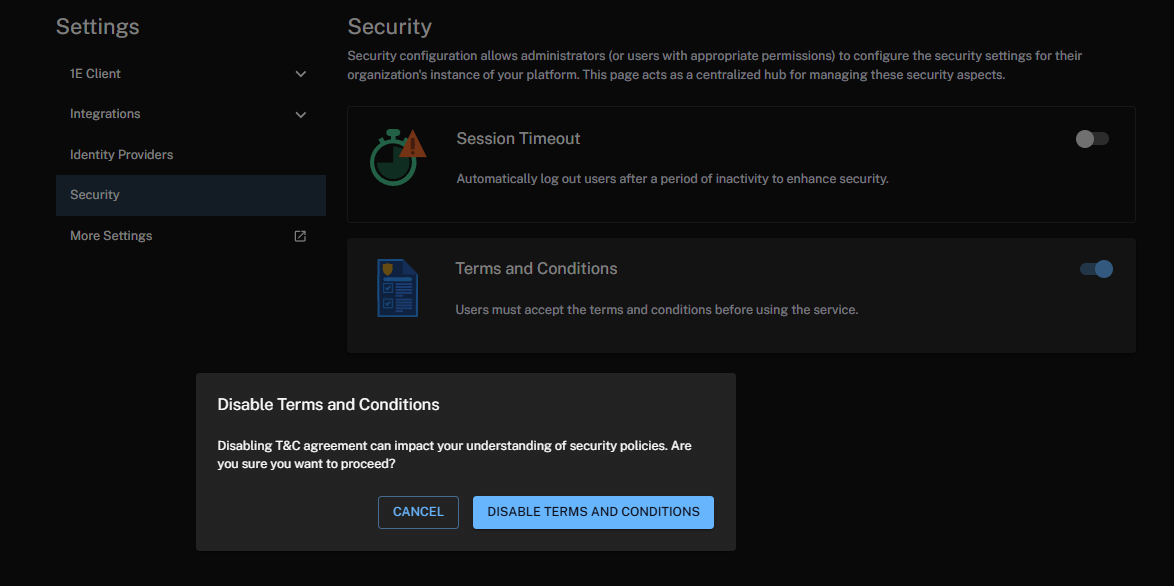Expand the Integrations chevron arrow
The width and height of the screenshot is (1174, 586).
click(300, 115)
